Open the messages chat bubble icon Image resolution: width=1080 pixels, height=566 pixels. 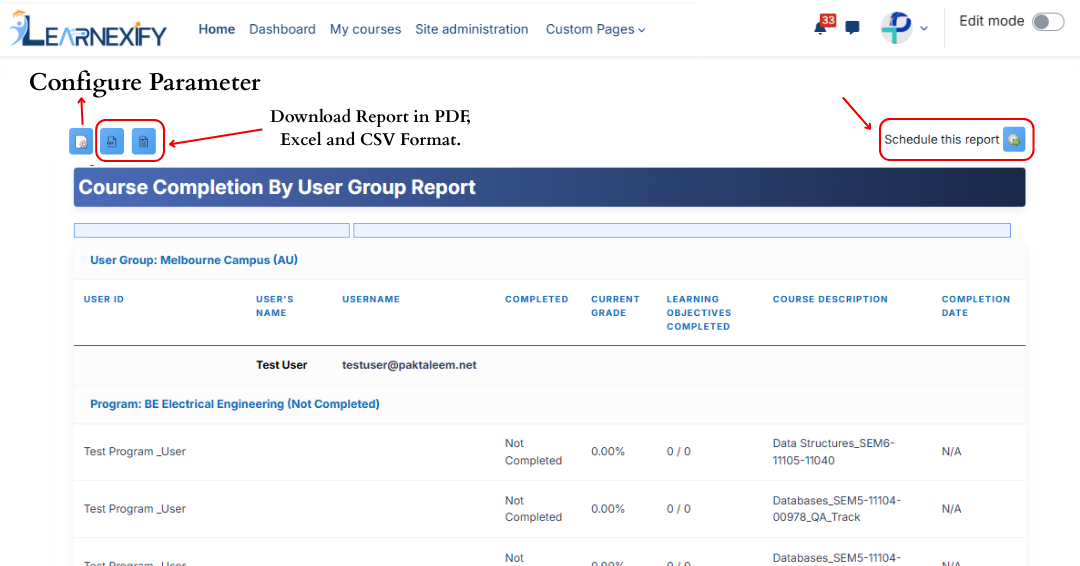click(x=852, y=28)
